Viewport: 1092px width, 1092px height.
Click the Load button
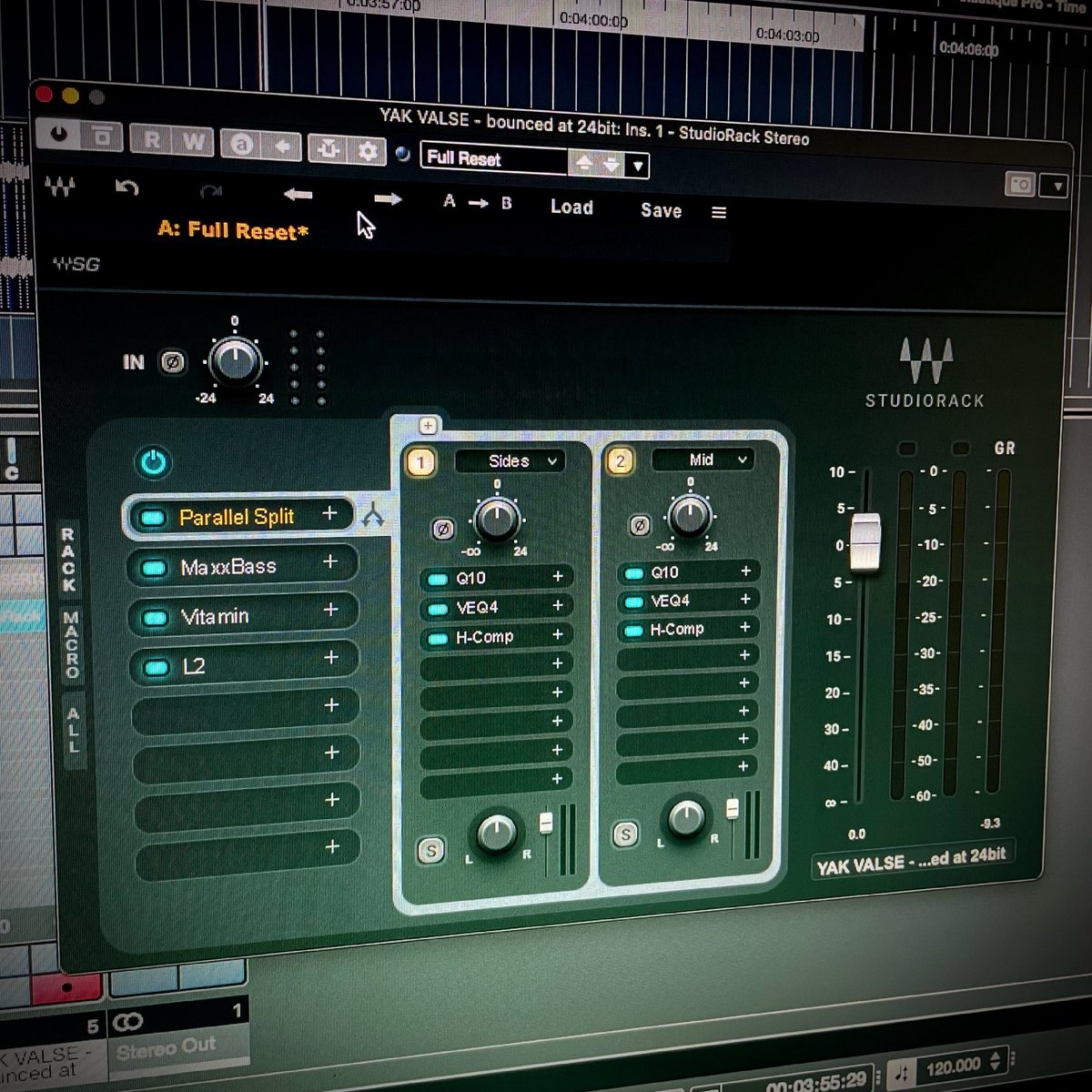click(x=571, y=207)
